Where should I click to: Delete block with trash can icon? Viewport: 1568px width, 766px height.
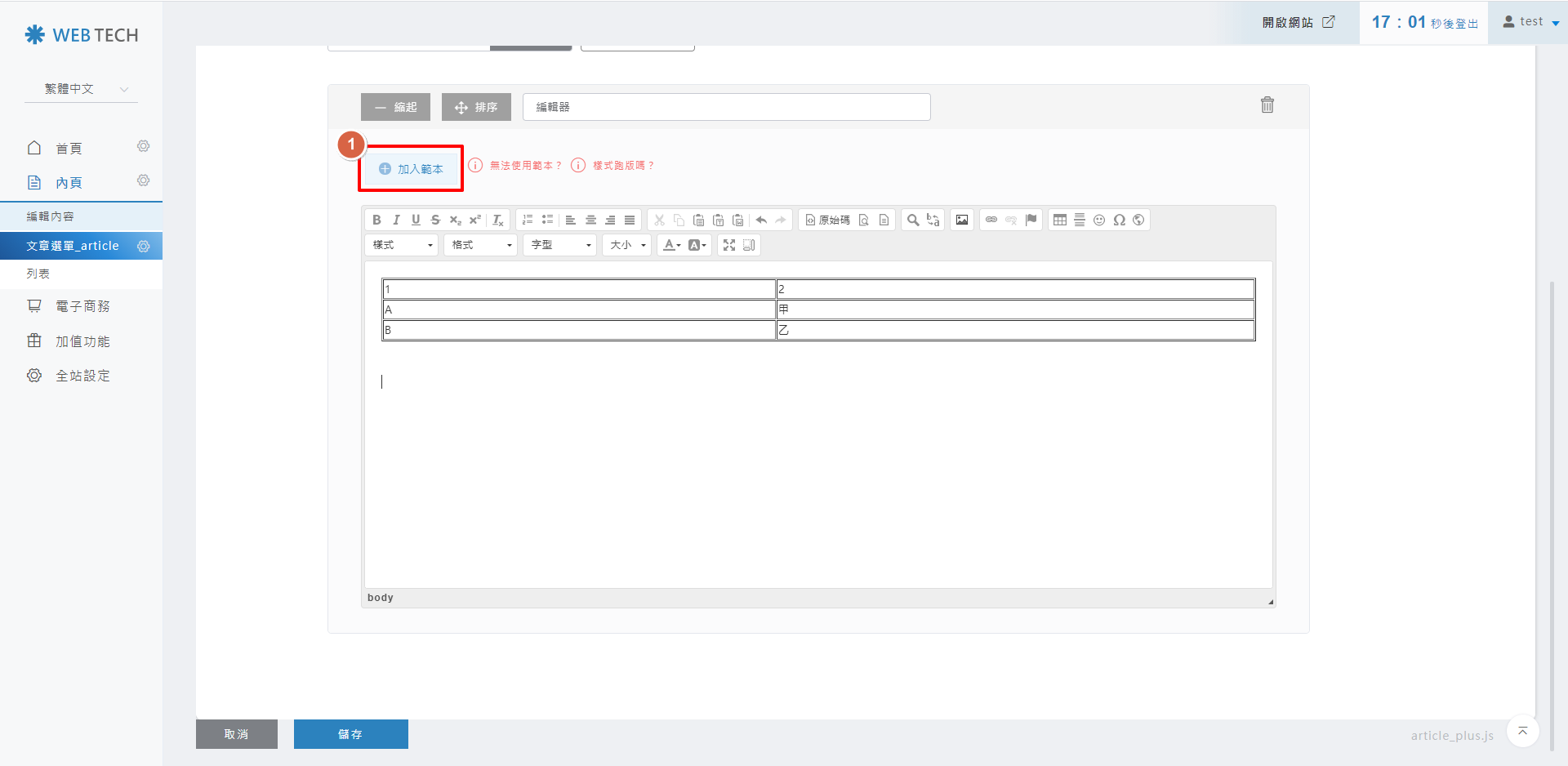(1267, 105)
